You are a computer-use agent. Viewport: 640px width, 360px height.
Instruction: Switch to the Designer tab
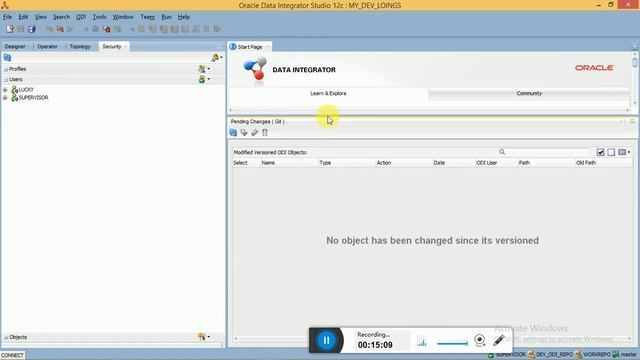coord(15,47)
